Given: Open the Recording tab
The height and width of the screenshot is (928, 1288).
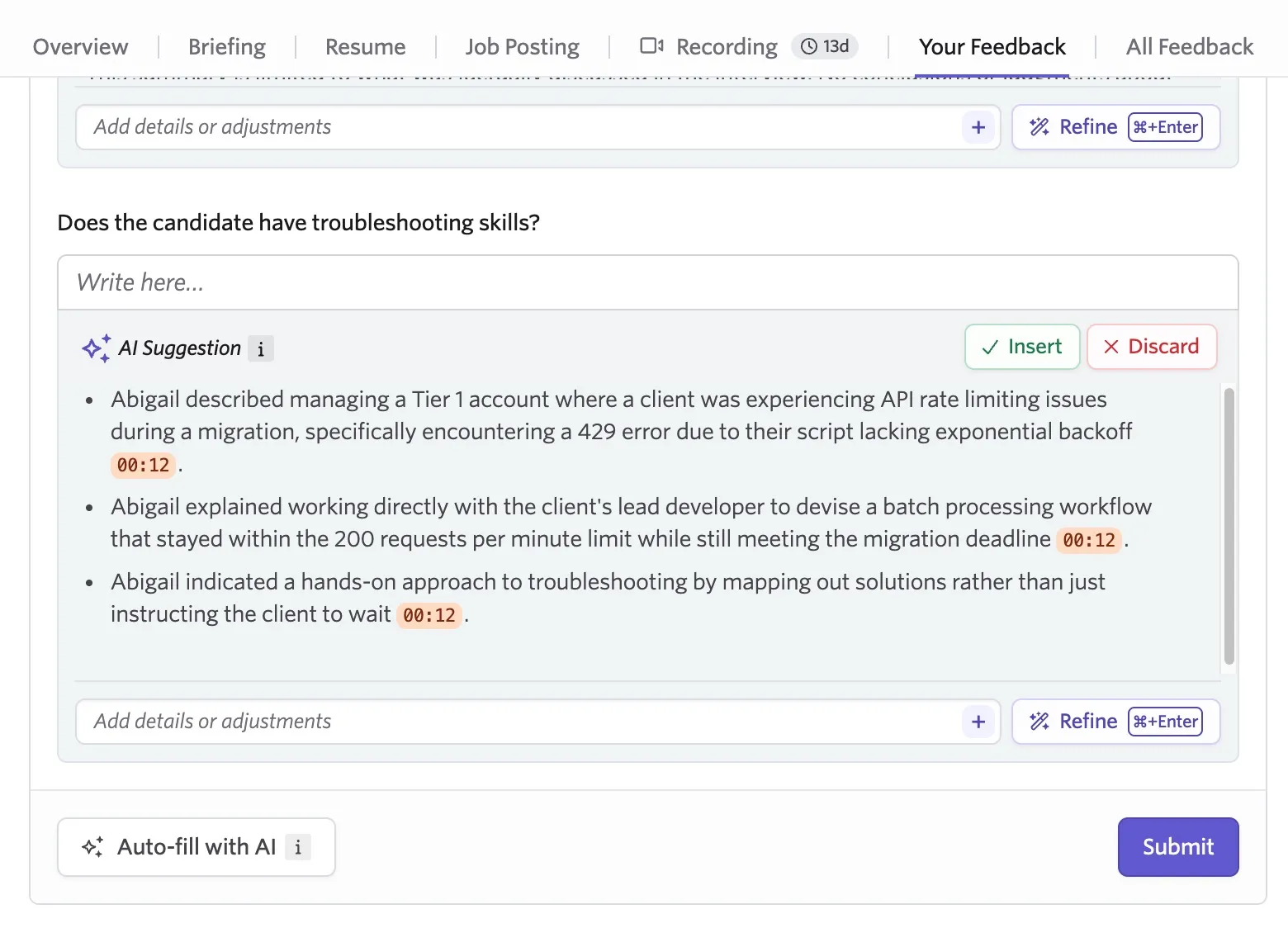Looking at the screenshot, I should click(x=727, y=47).
